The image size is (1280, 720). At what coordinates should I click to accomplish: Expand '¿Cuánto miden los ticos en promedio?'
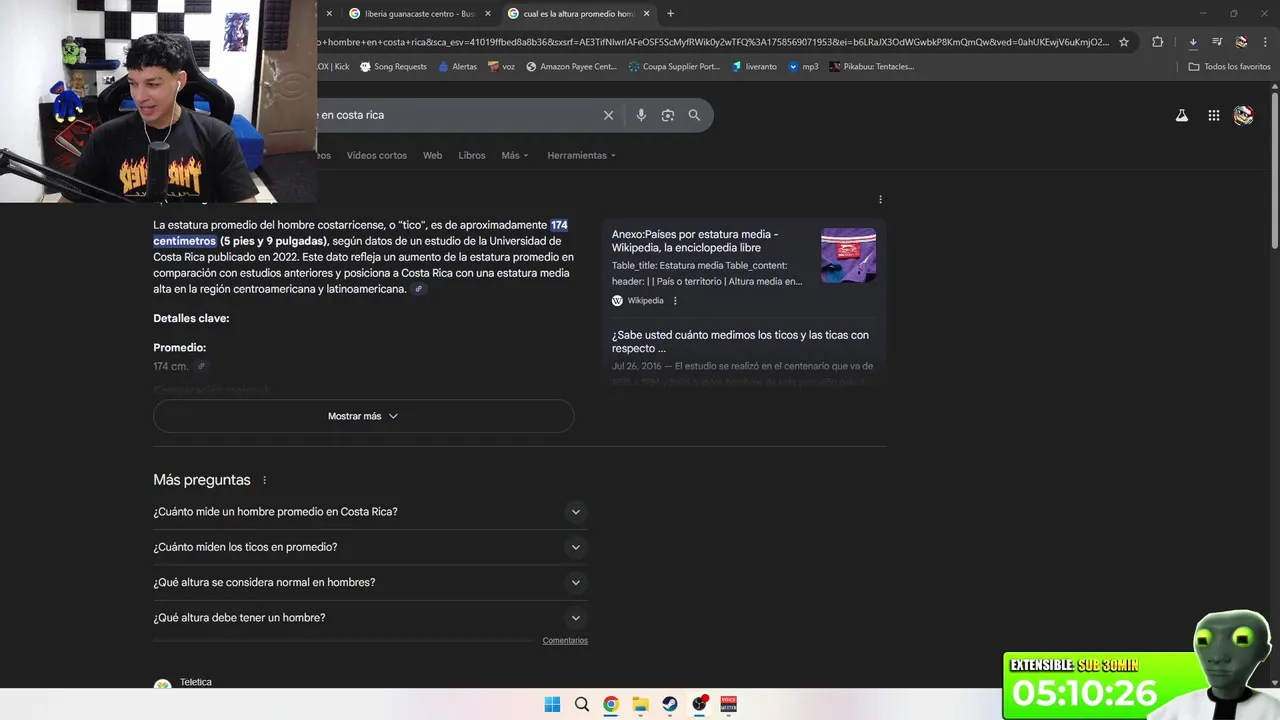pyautogui.click(x=370, y=547)
